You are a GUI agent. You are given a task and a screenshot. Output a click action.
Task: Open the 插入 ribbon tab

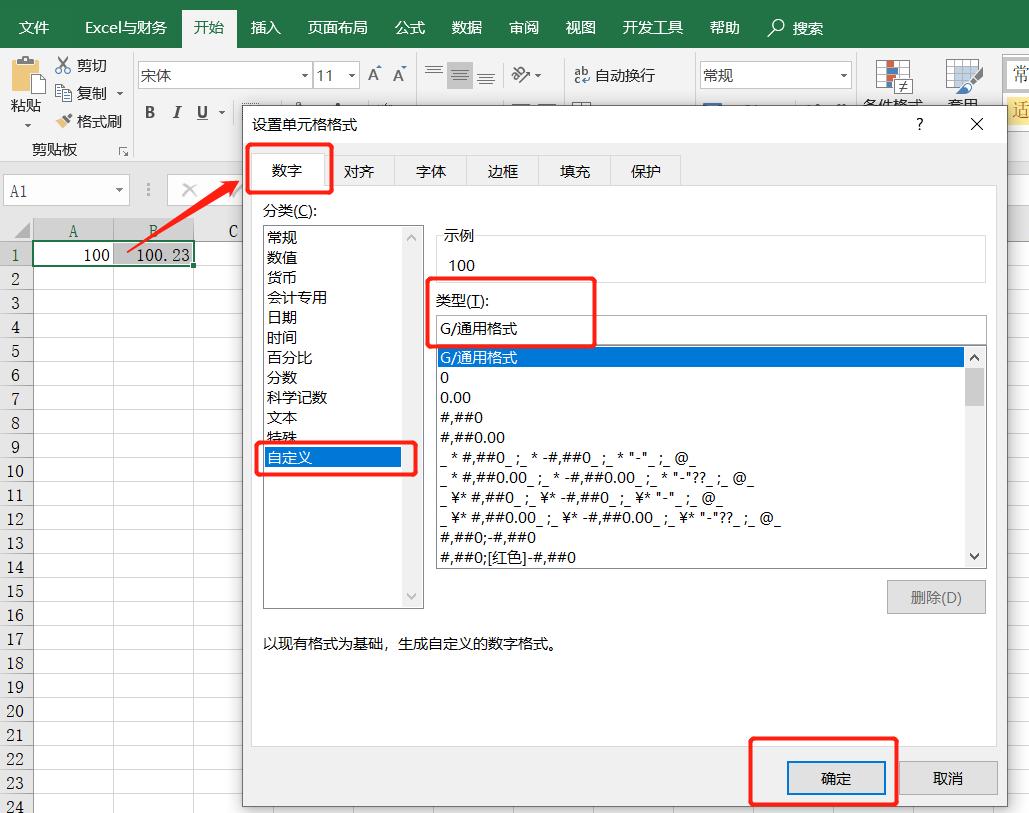point(264,27)
